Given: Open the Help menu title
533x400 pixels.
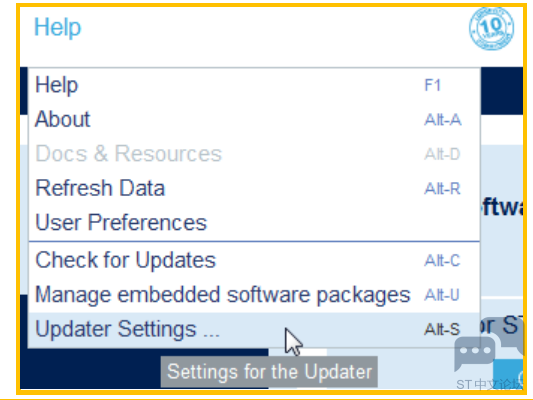Looking at the screenshot, I should (x=57, y=27).
